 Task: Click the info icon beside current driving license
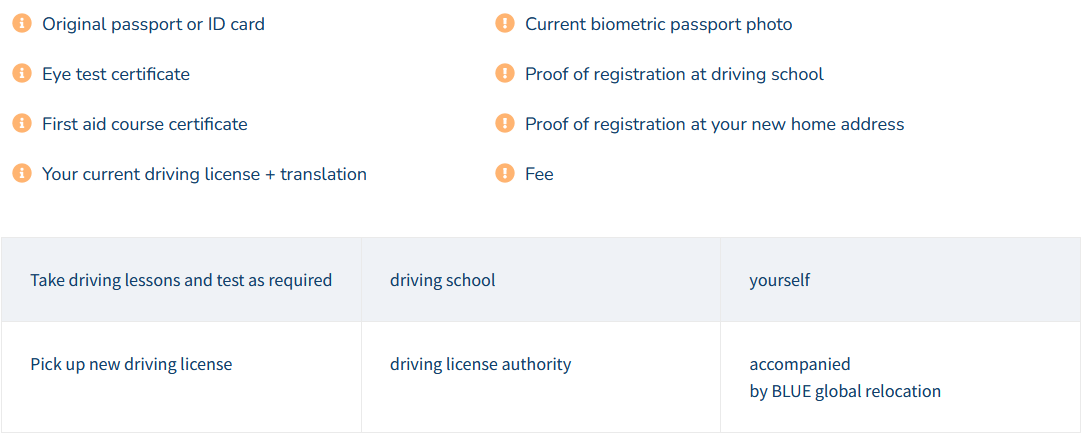coord(22,173)
